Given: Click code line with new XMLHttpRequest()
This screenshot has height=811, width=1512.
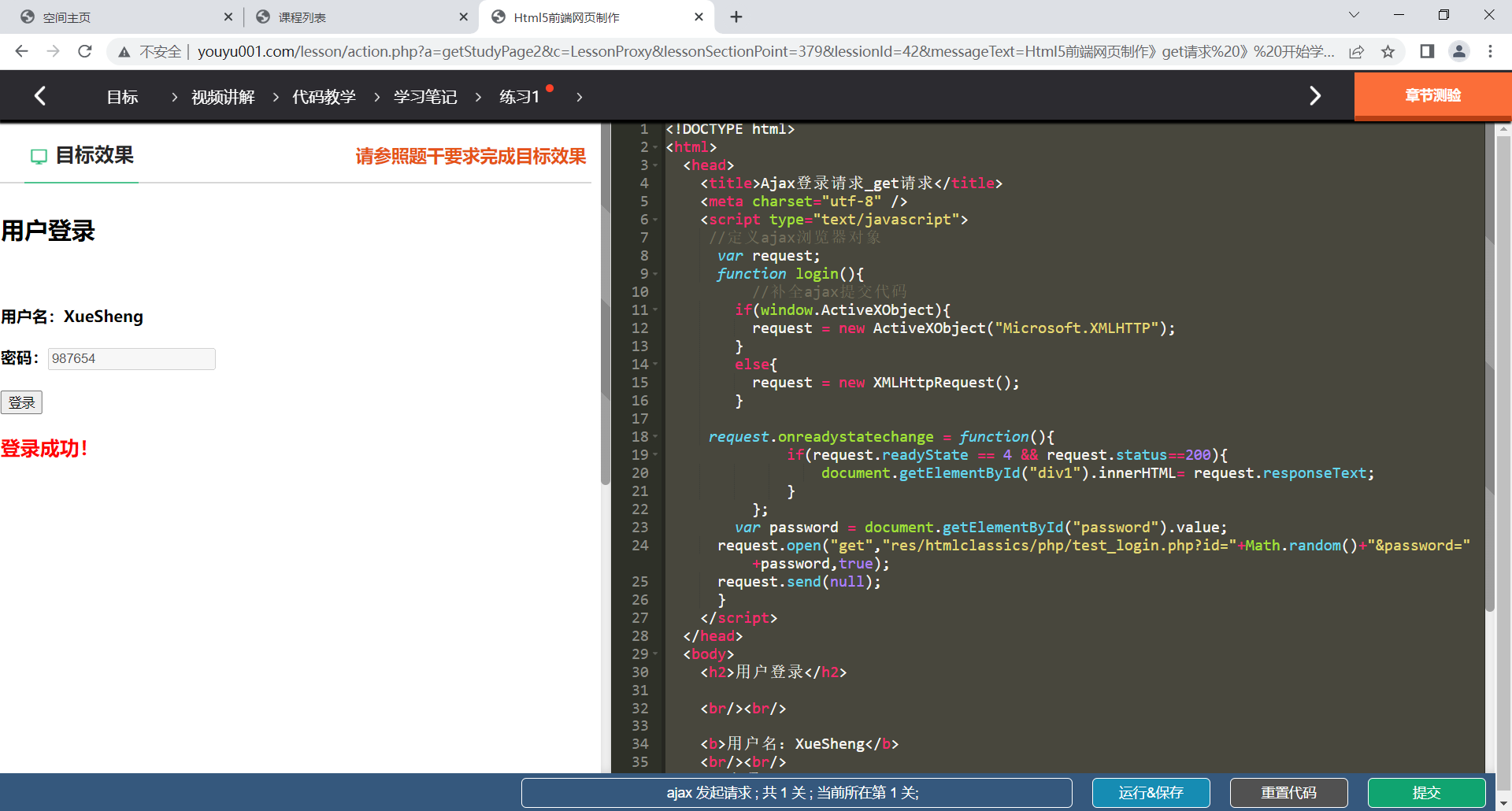Looking at the screenshot, I should pyautogui.click(x=885, y=383).
